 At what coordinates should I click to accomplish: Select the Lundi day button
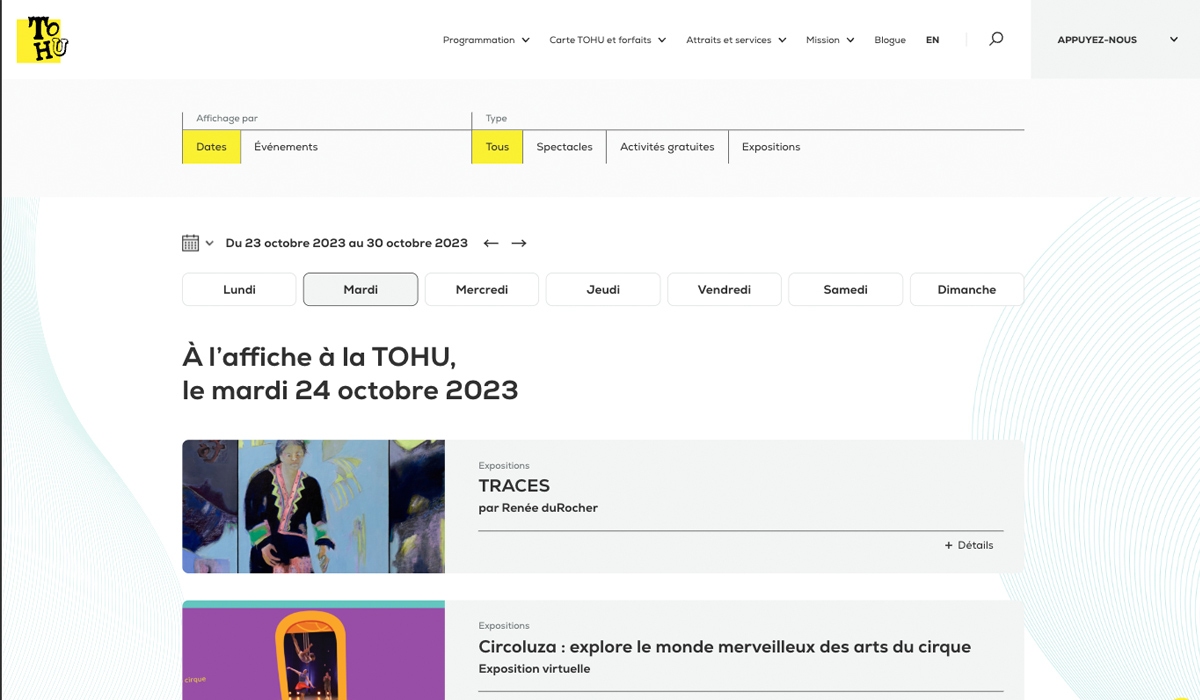pyautogui.click(x=239, y=289)
